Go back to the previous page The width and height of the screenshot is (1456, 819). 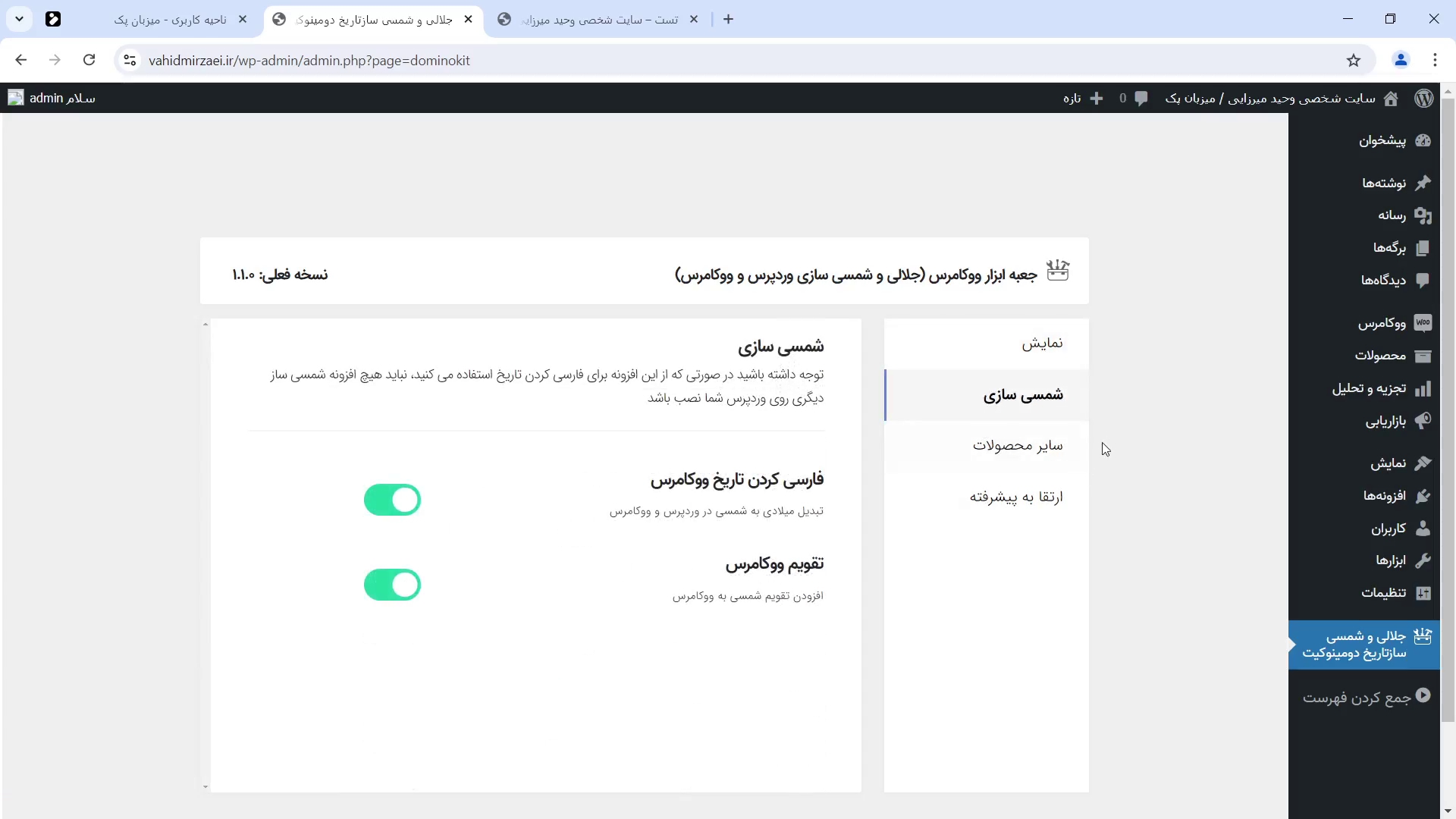click(20, 60)
